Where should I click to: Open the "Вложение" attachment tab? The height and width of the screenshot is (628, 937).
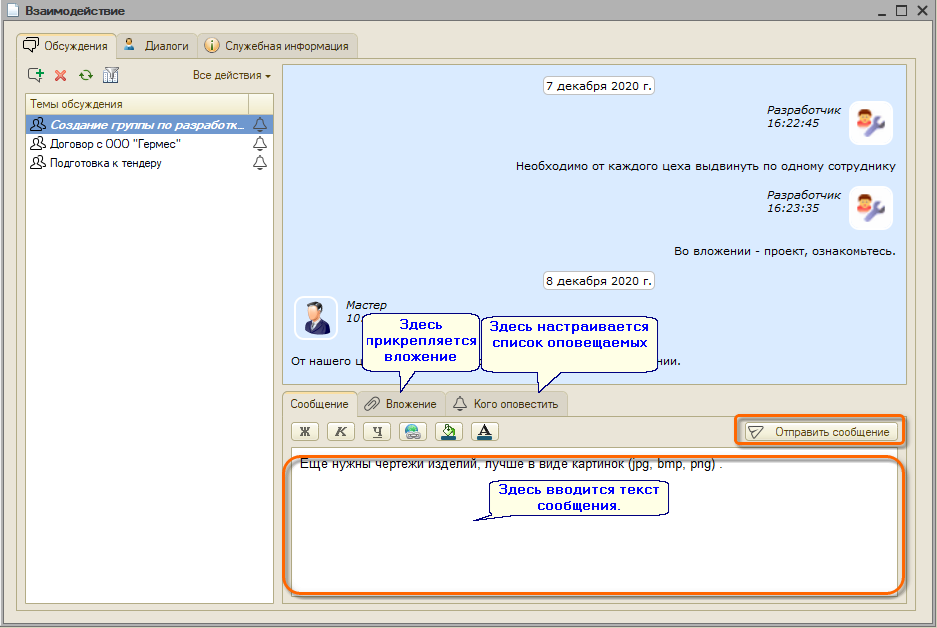coord(401,404)
